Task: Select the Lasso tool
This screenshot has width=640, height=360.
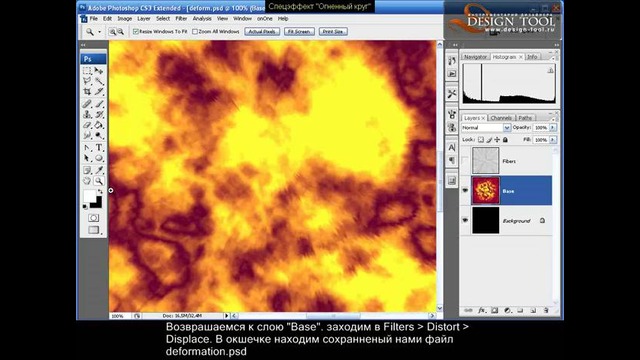Action: tap(87, 81)
